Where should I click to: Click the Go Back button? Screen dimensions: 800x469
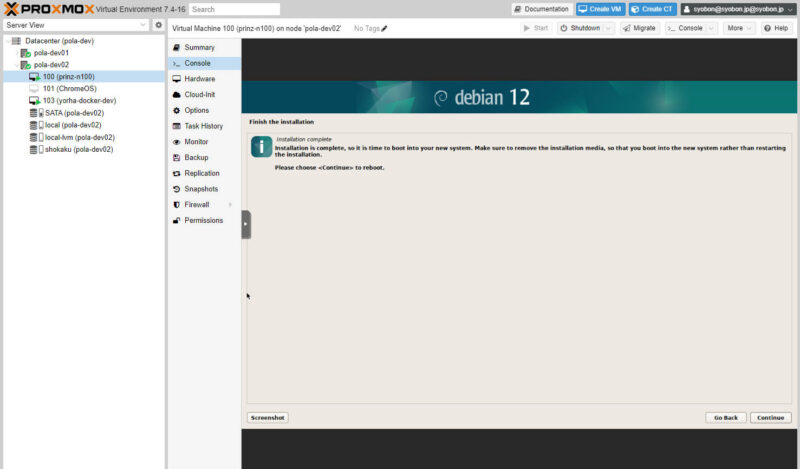[x=726, y=417]
